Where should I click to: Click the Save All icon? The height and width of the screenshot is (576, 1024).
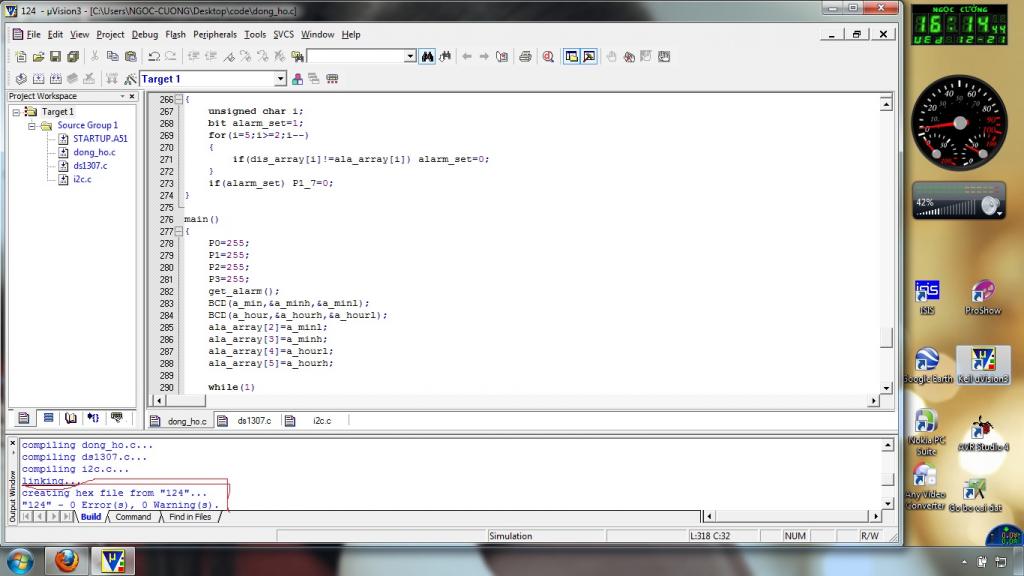click(73, 57)
